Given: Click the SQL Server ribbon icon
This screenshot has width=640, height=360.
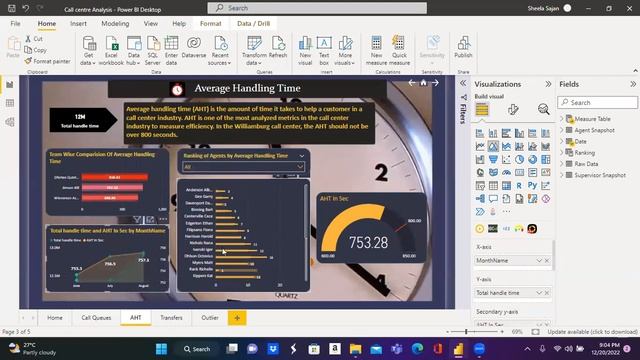Looking at the screenshot, I should point(153,51).
